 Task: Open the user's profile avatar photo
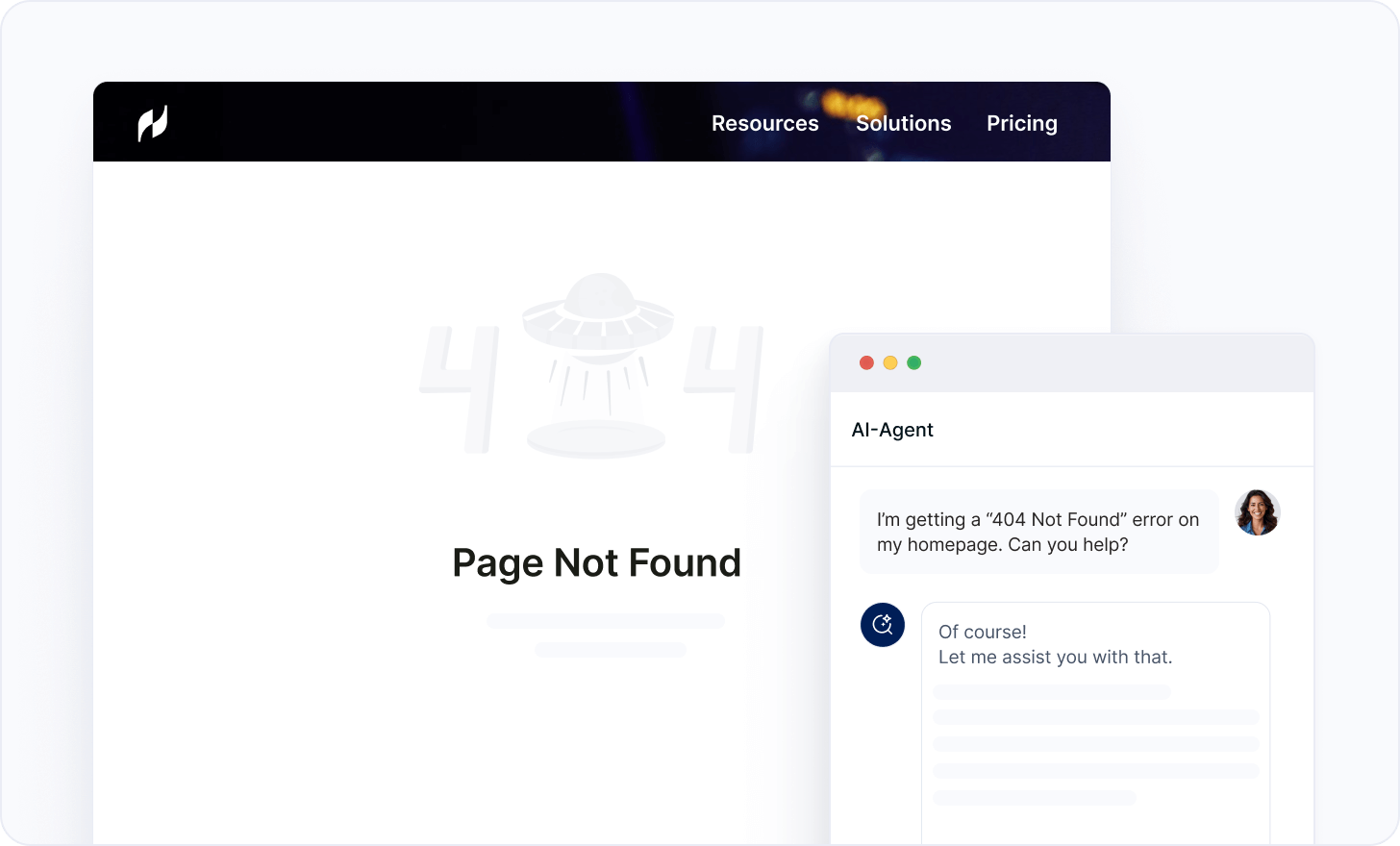pos(1258,512)
